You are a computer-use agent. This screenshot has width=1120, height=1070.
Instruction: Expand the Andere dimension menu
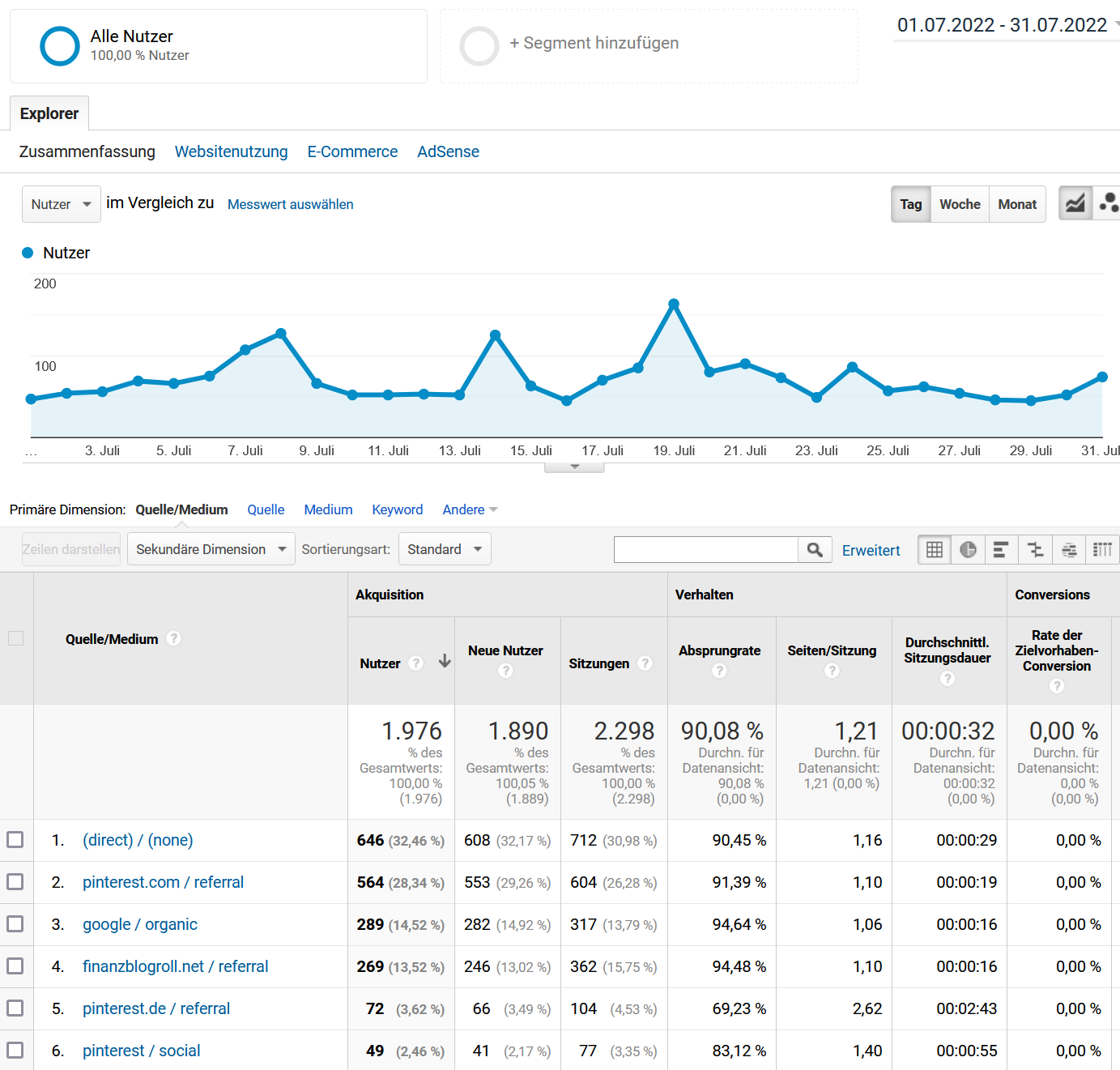point(470,509)
